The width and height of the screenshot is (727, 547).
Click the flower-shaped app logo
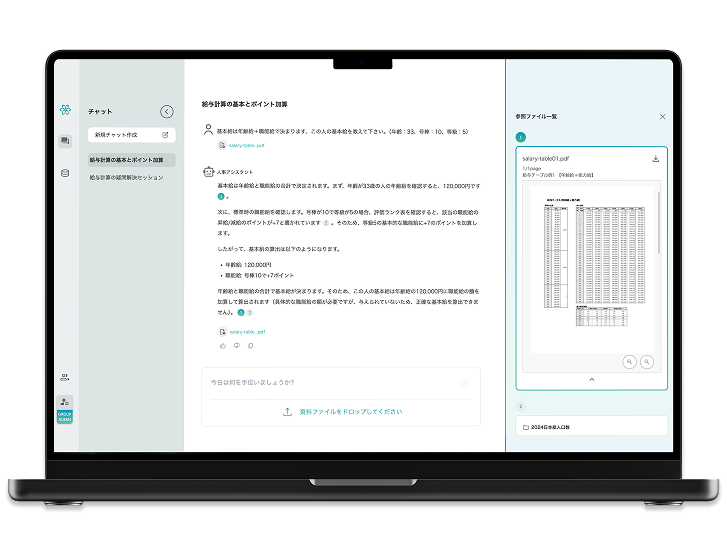pyautogui.click(x=65, y=110)
